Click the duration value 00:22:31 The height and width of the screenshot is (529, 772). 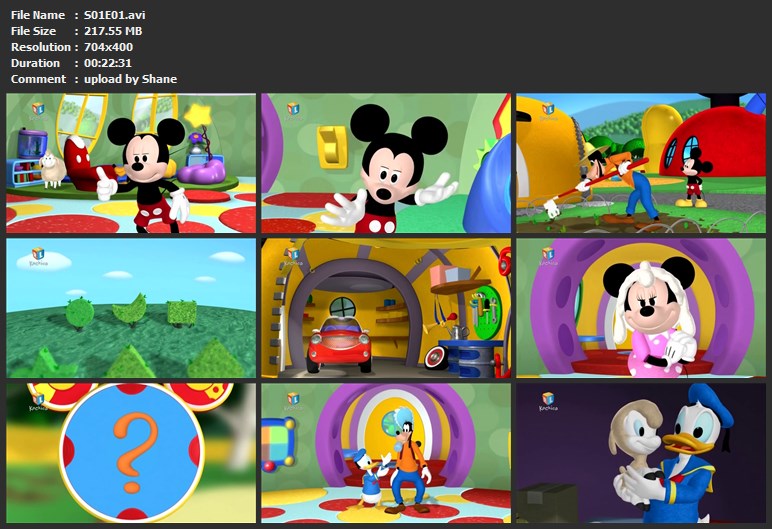pyautogui.click(x=108, y=63)
